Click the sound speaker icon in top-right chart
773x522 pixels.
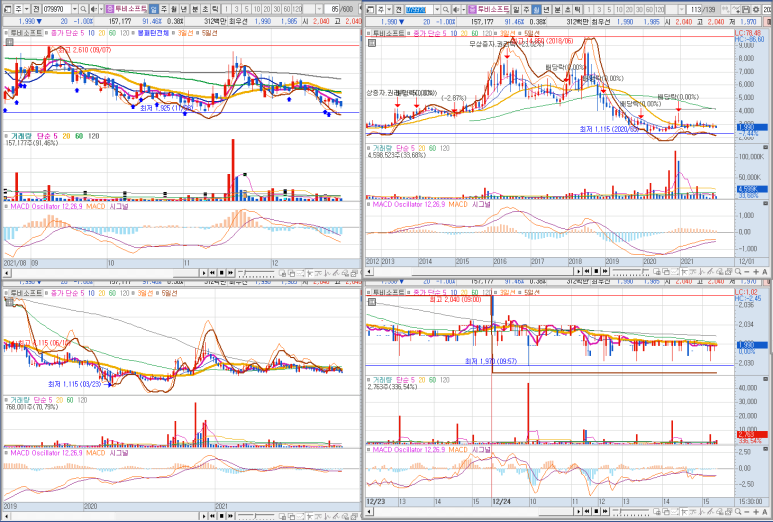tap(456, 9)
